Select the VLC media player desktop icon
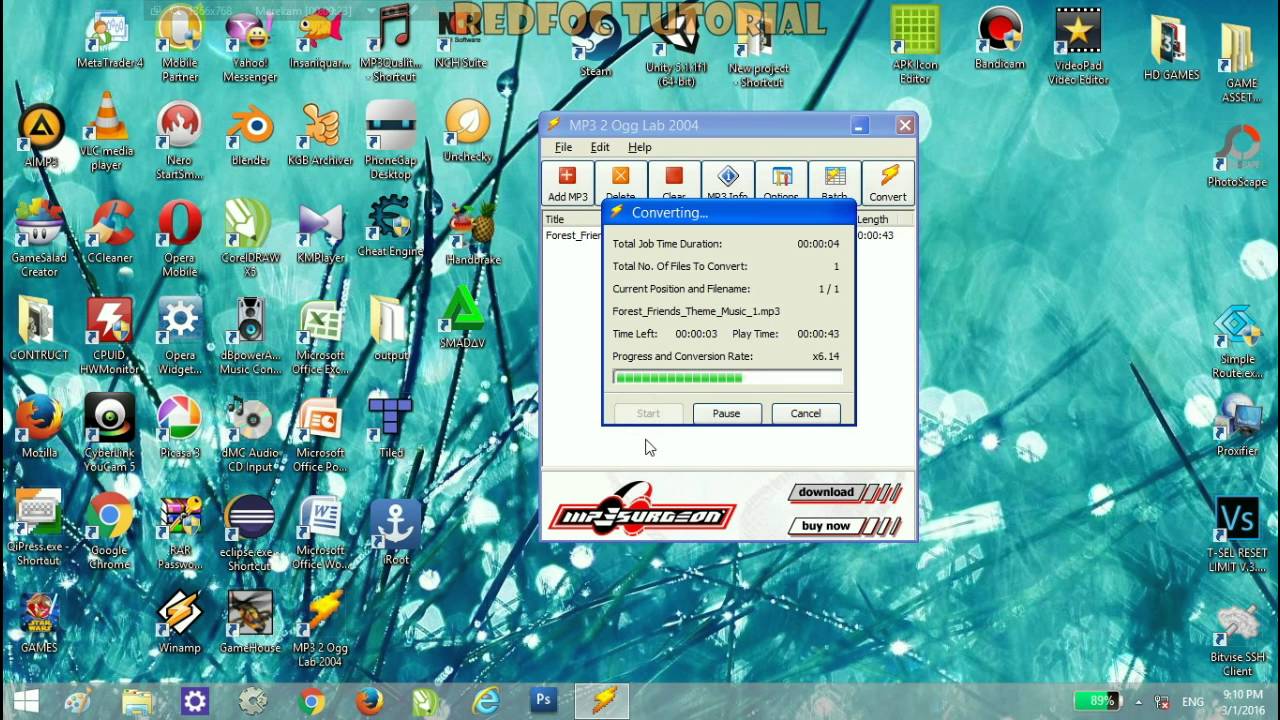The width and height of the screenshot is (1280, 720). (x=107, y=131)
